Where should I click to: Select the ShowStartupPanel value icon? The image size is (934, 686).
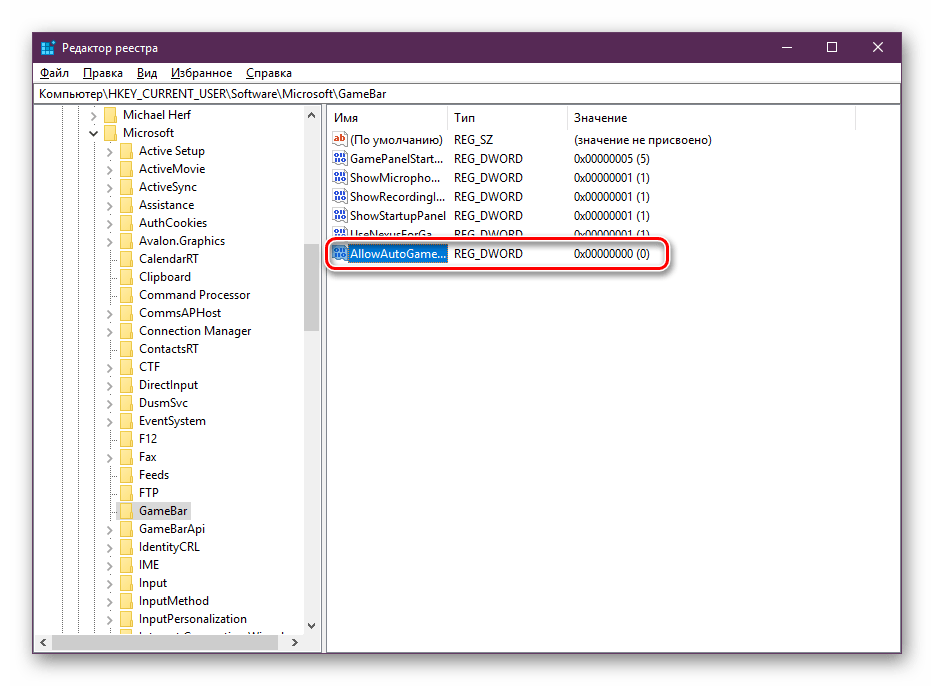[340, 216]
